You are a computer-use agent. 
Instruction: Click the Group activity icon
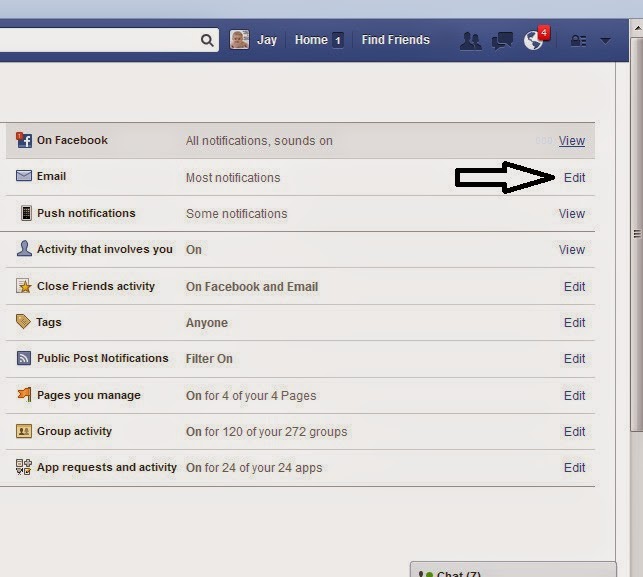pos(24,431)
